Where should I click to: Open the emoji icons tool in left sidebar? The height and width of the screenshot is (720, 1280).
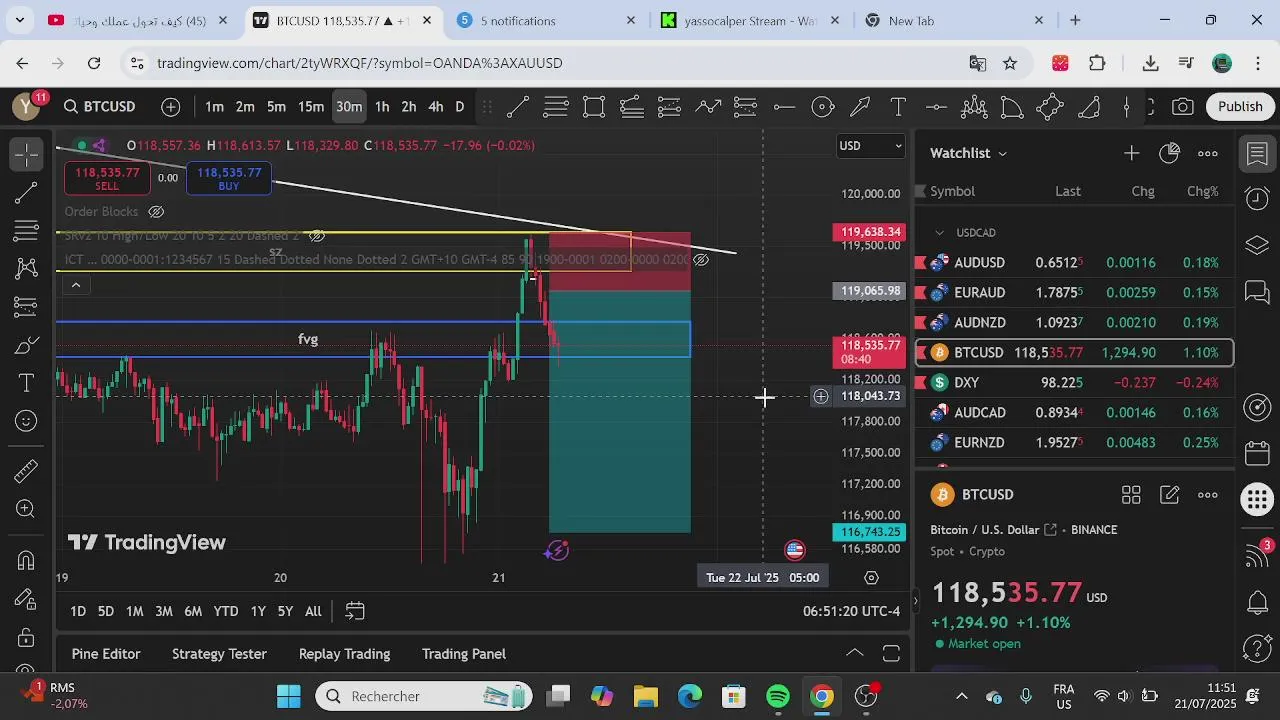[x=27, y=421]
